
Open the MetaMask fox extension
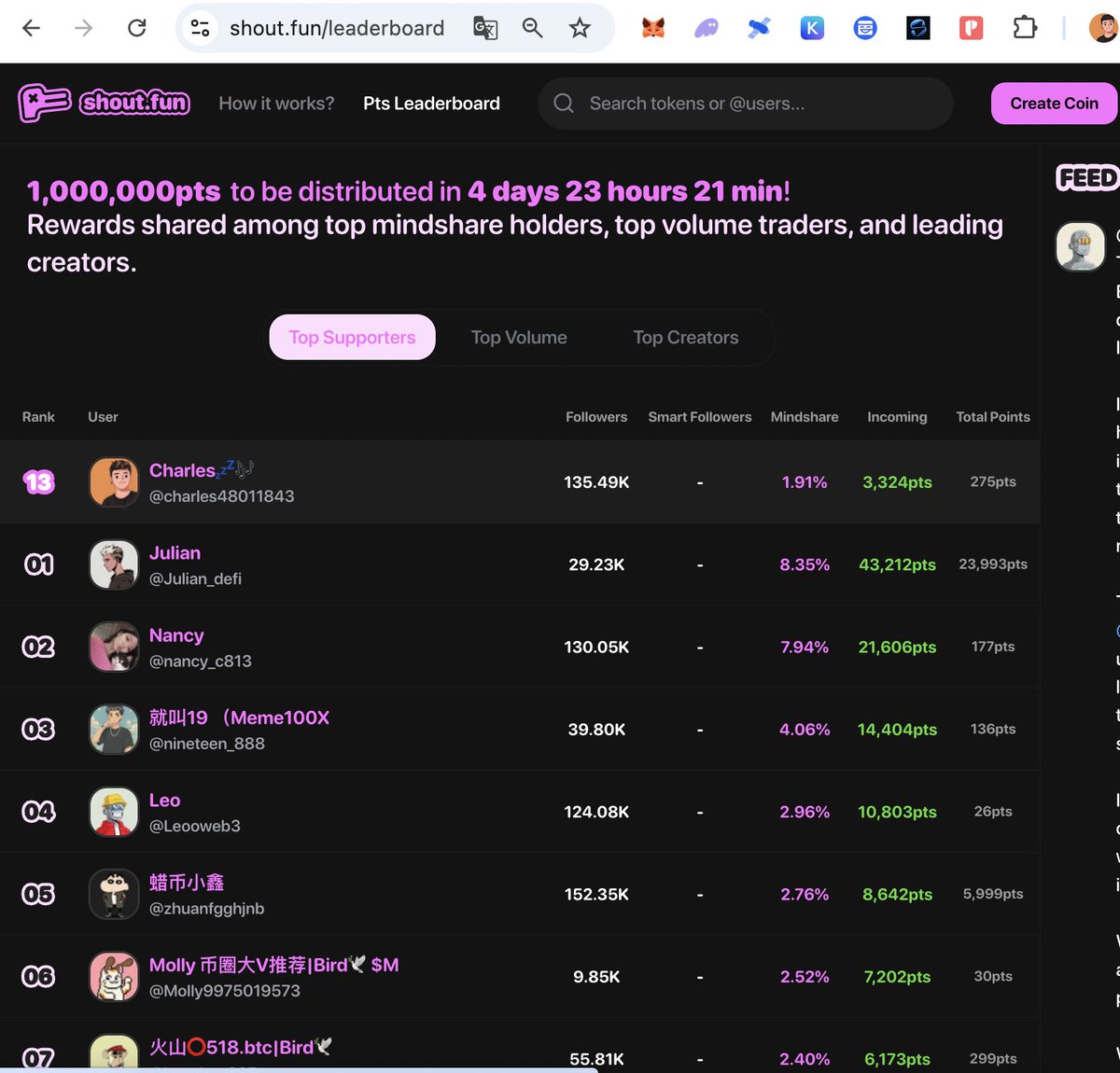(653, 28)
